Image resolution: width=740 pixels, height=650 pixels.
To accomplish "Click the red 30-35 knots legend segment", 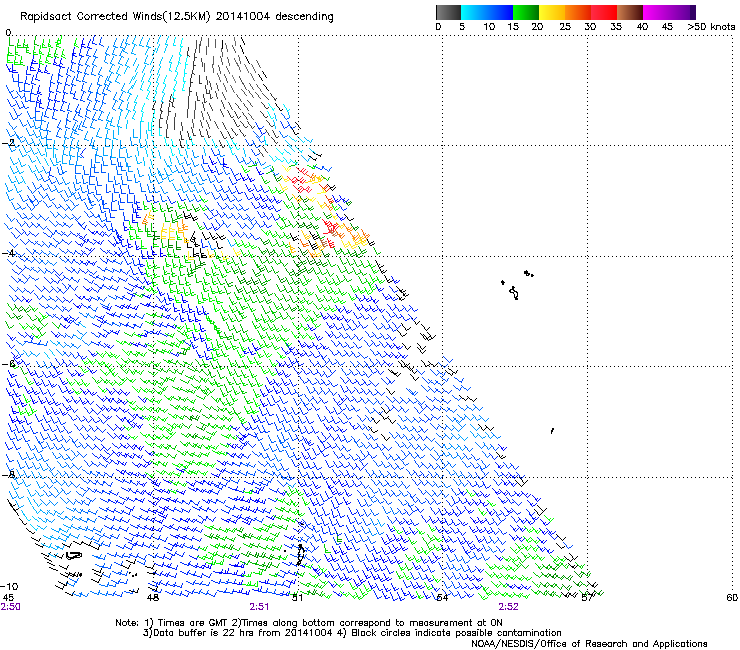I will pyautogui.click(x=605, y=12).
